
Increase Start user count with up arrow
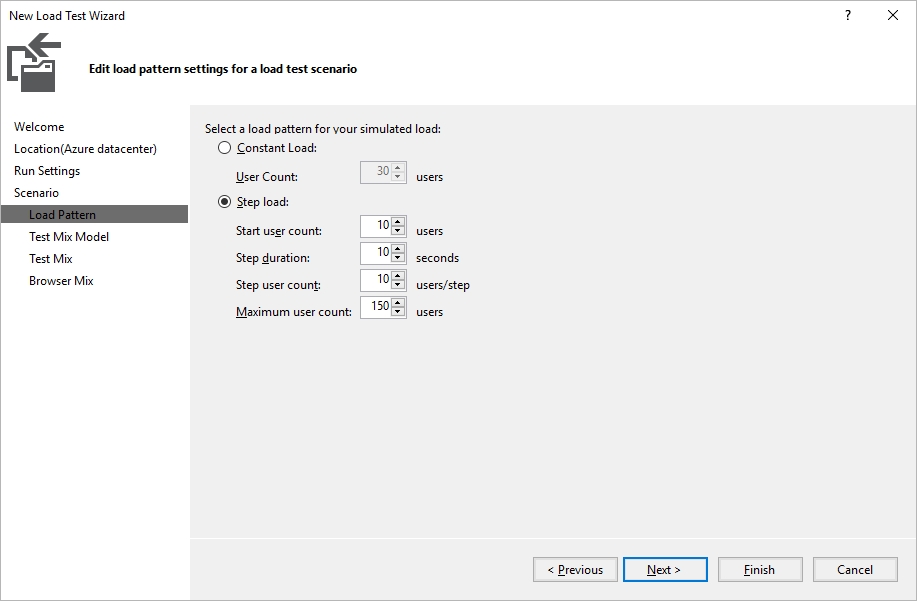[398, 221]
